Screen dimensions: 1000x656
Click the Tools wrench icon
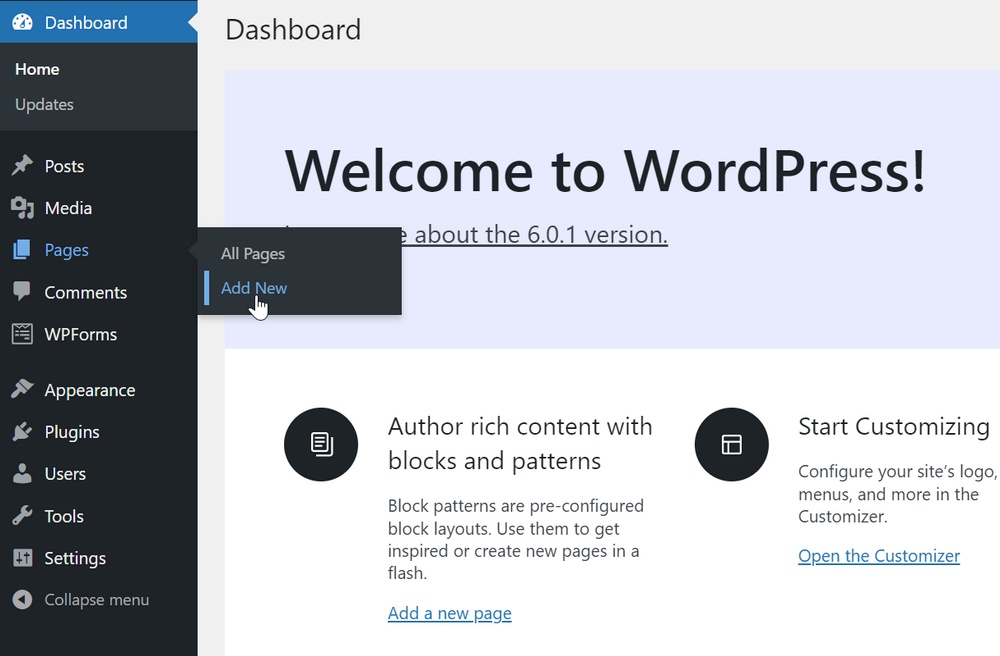(22, 515)
